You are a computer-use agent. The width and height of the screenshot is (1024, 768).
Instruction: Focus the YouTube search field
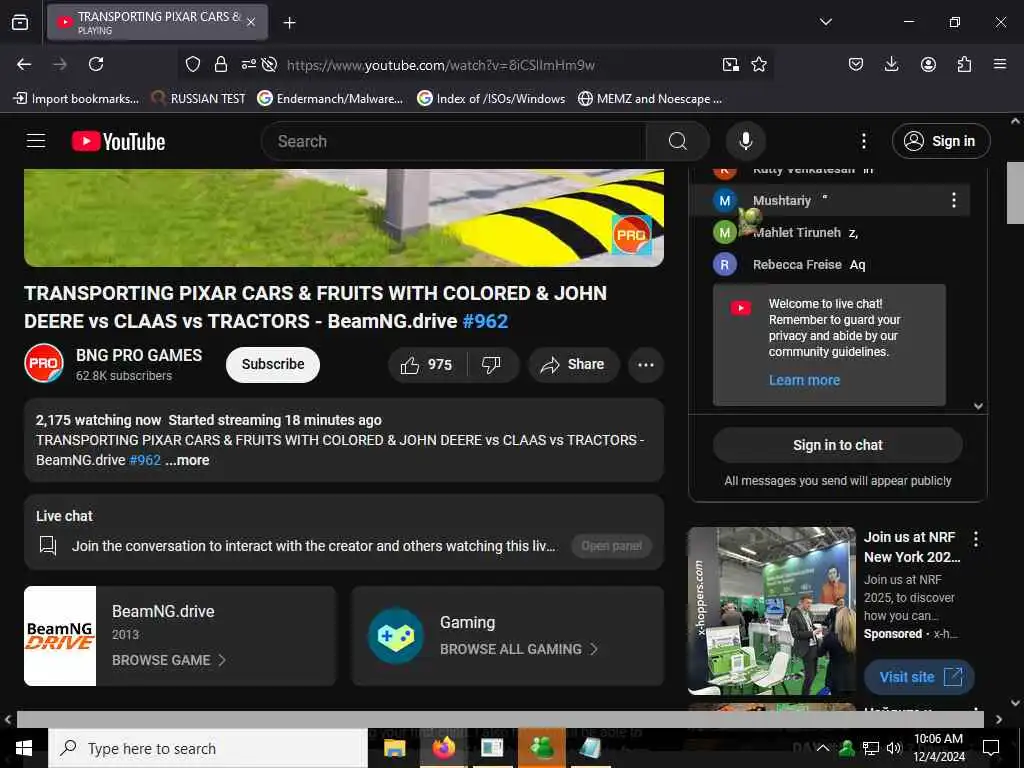coord(454,141)
